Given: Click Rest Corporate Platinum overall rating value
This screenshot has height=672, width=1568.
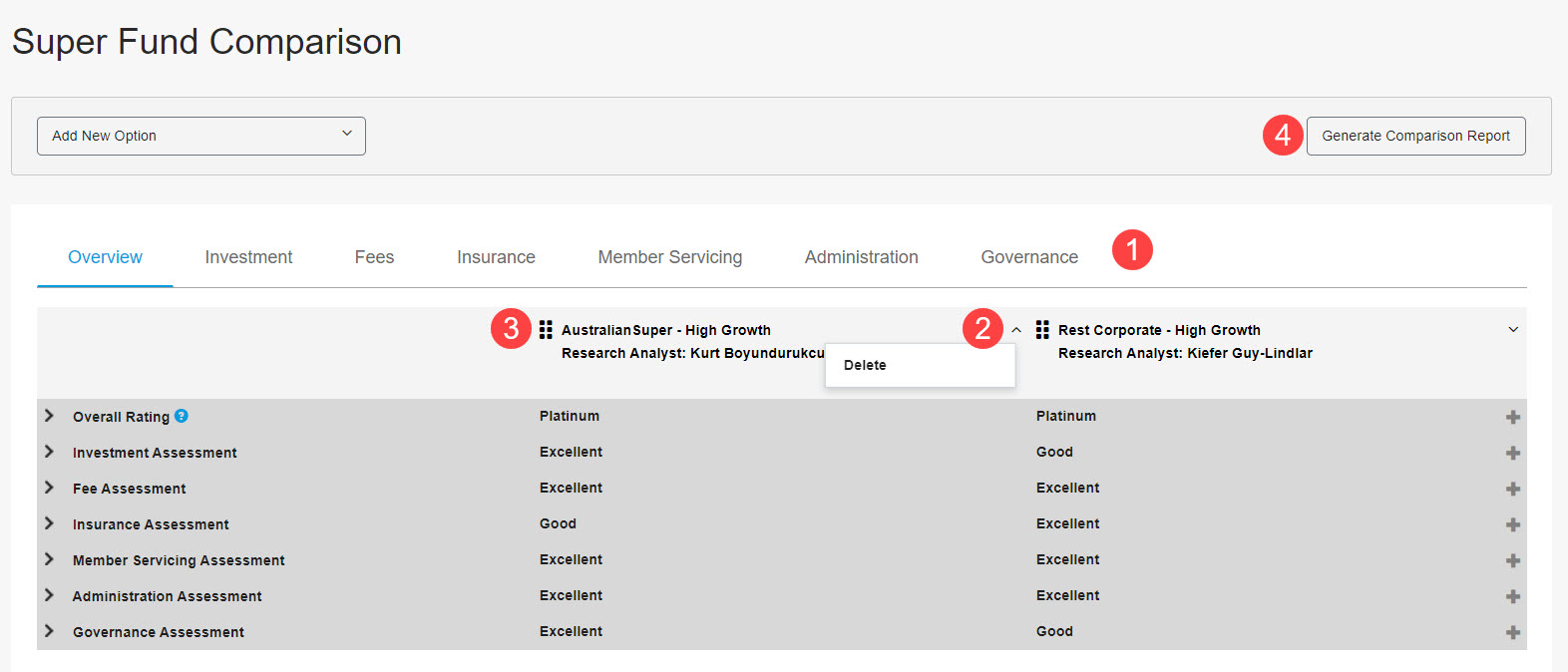Looking at the screenshot, I should click(x=1066, y=416).
